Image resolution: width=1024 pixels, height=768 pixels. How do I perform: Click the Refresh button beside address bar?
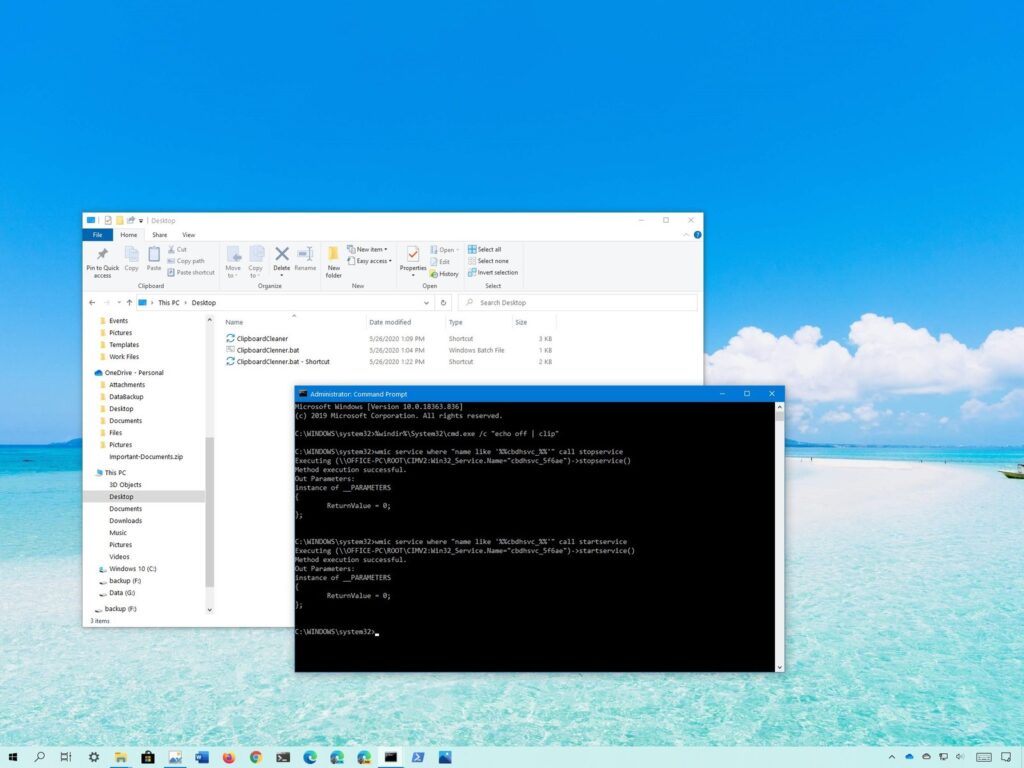443,302
